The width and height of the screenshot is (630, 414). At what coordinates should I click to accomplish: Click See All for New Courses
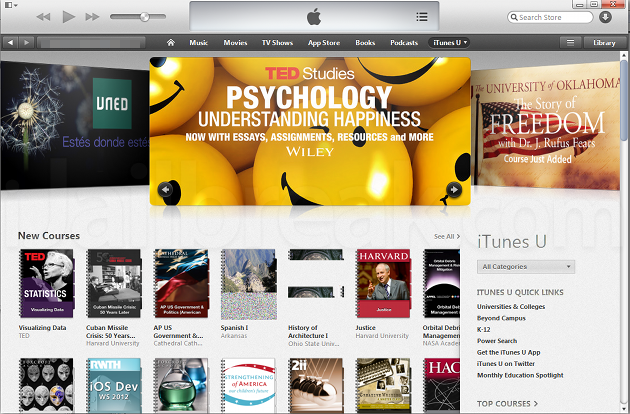click(446, 236)
